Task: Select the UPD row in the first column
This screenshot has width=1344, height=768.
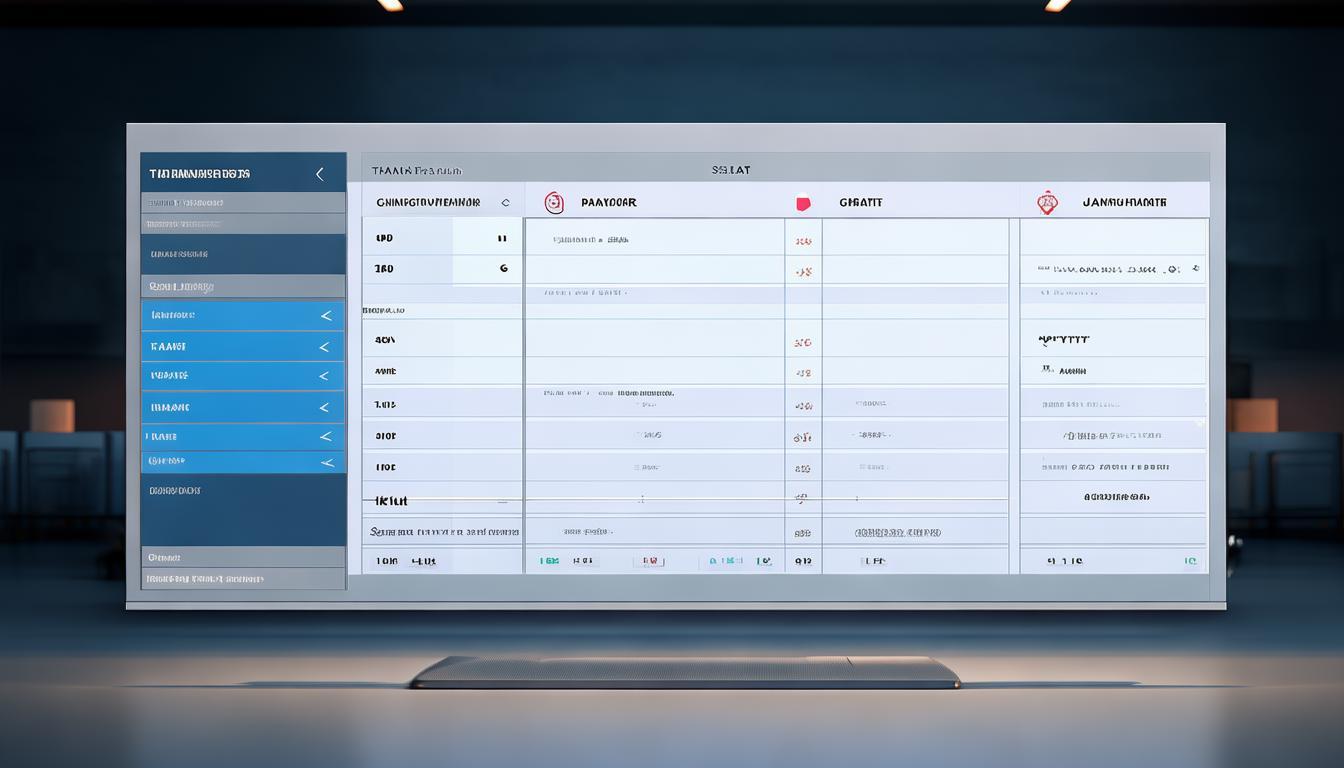Action: coord(384,239)
